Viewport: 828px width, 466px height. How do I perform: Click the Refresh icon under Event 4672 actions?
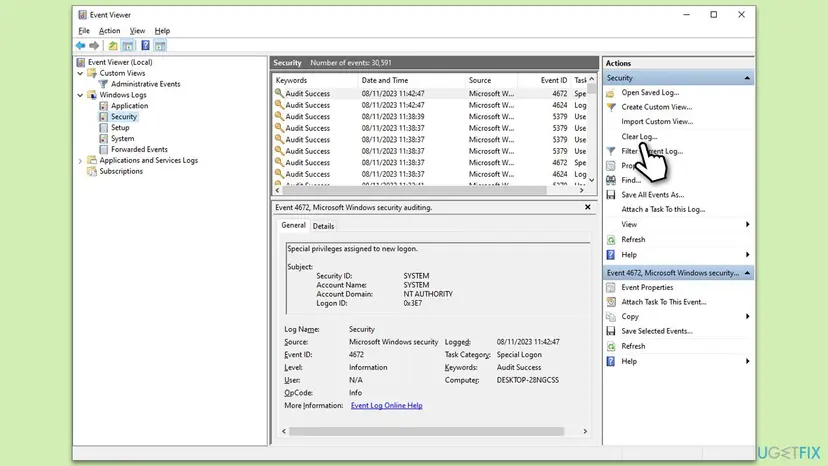611,347
